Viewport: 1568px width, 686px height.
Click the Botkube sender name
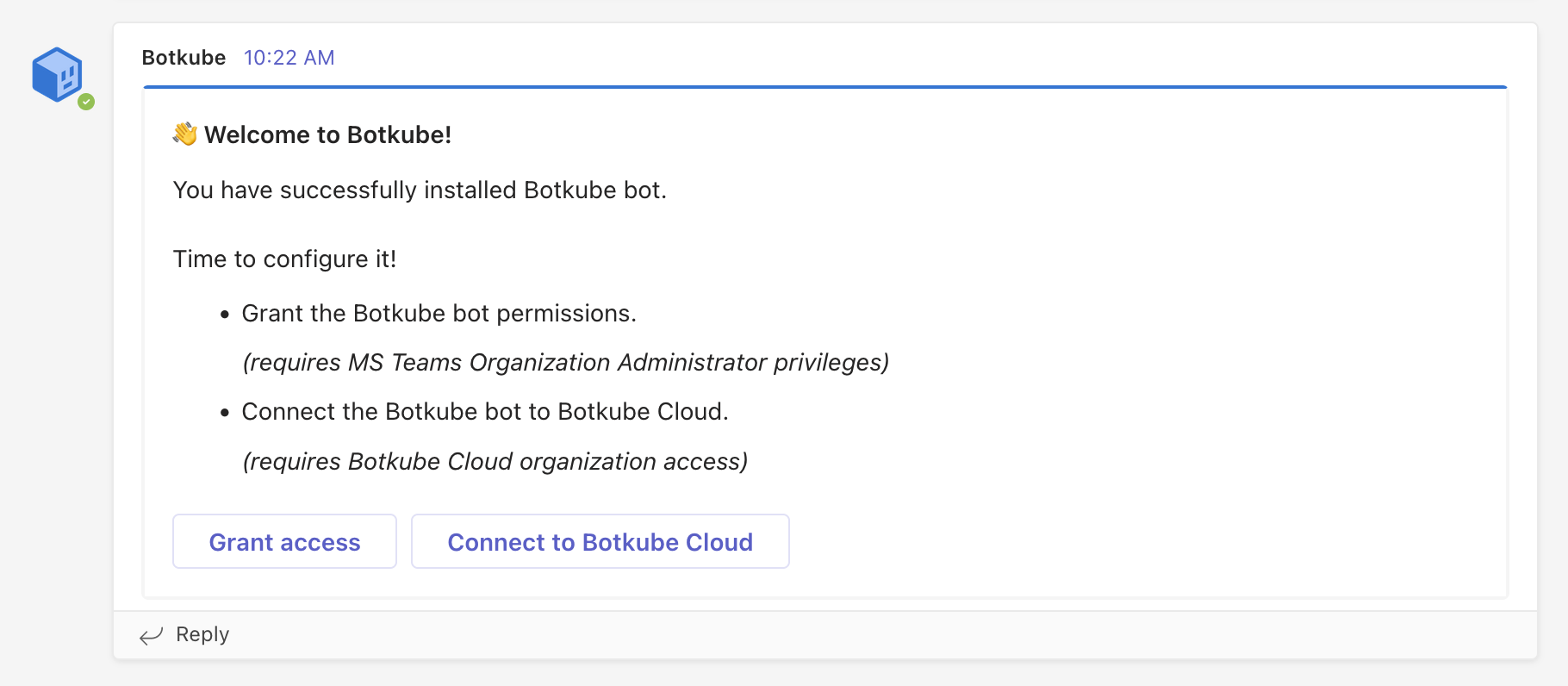[184, 58]
